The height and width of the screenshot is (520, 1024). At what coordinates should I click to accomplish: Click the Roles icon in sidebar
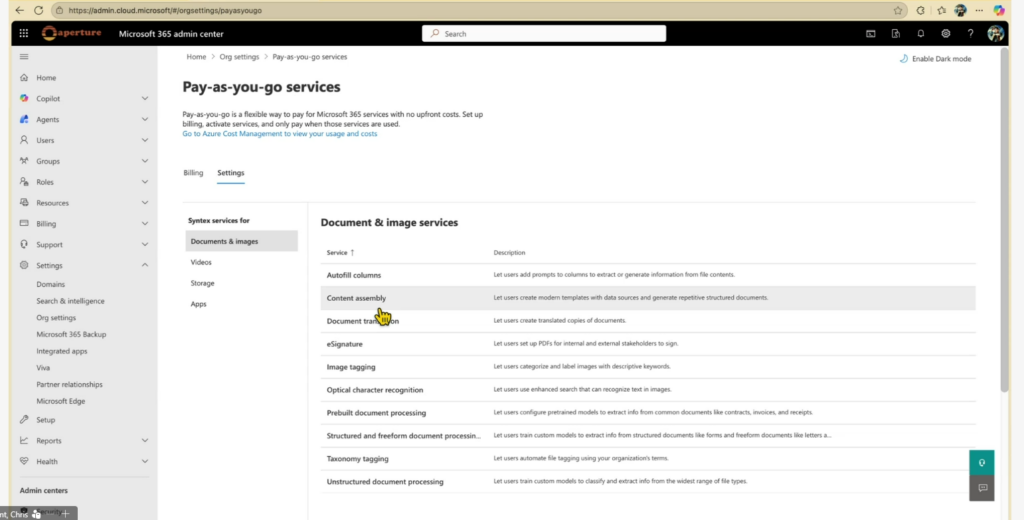tap(24, 182)
